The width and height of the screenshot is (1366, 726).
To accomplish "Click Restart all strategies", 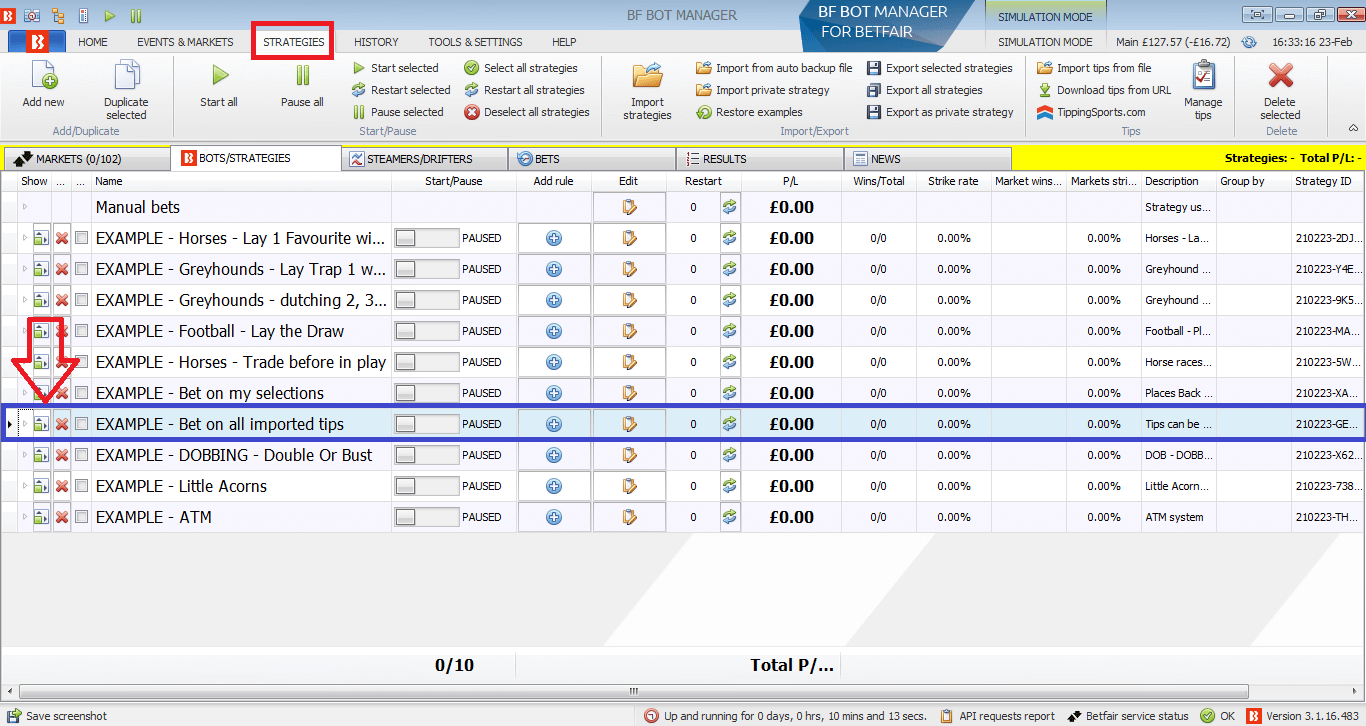I will pyautogui.click(x=524, y=90).
